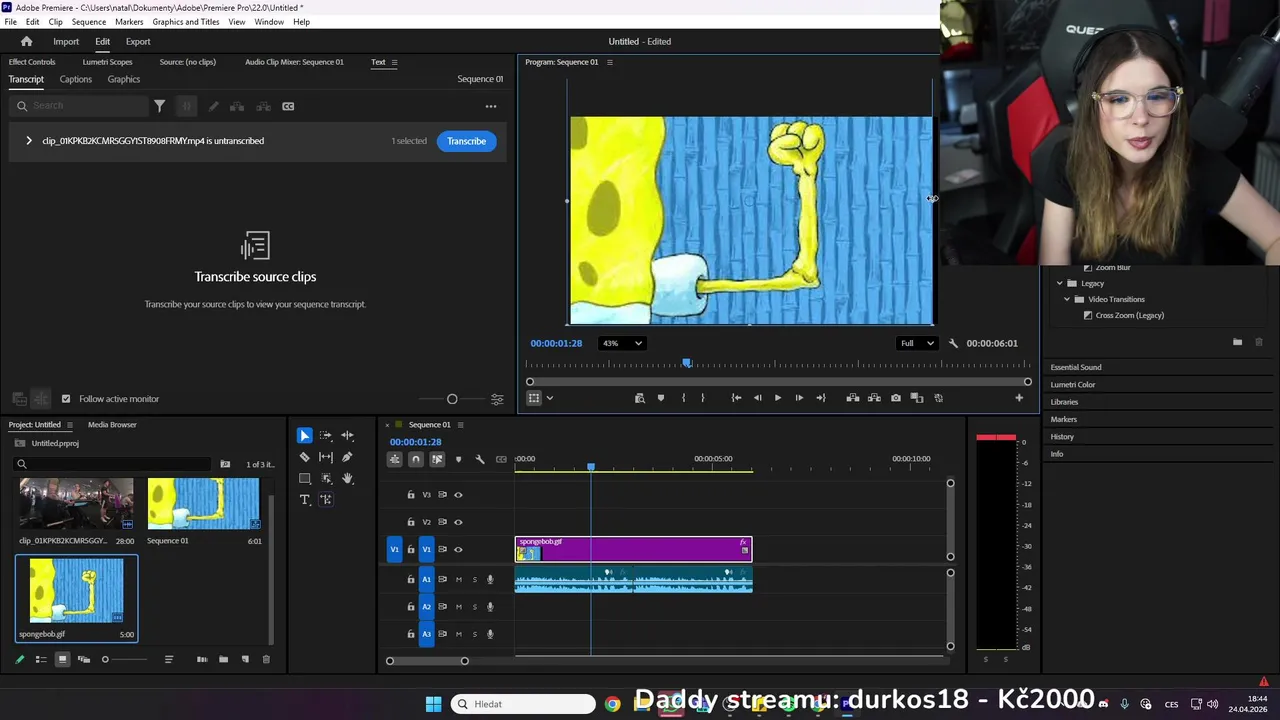Click the Transcribe button
The width and height of the screenshot is (1280, 720).
coord(466,141)
